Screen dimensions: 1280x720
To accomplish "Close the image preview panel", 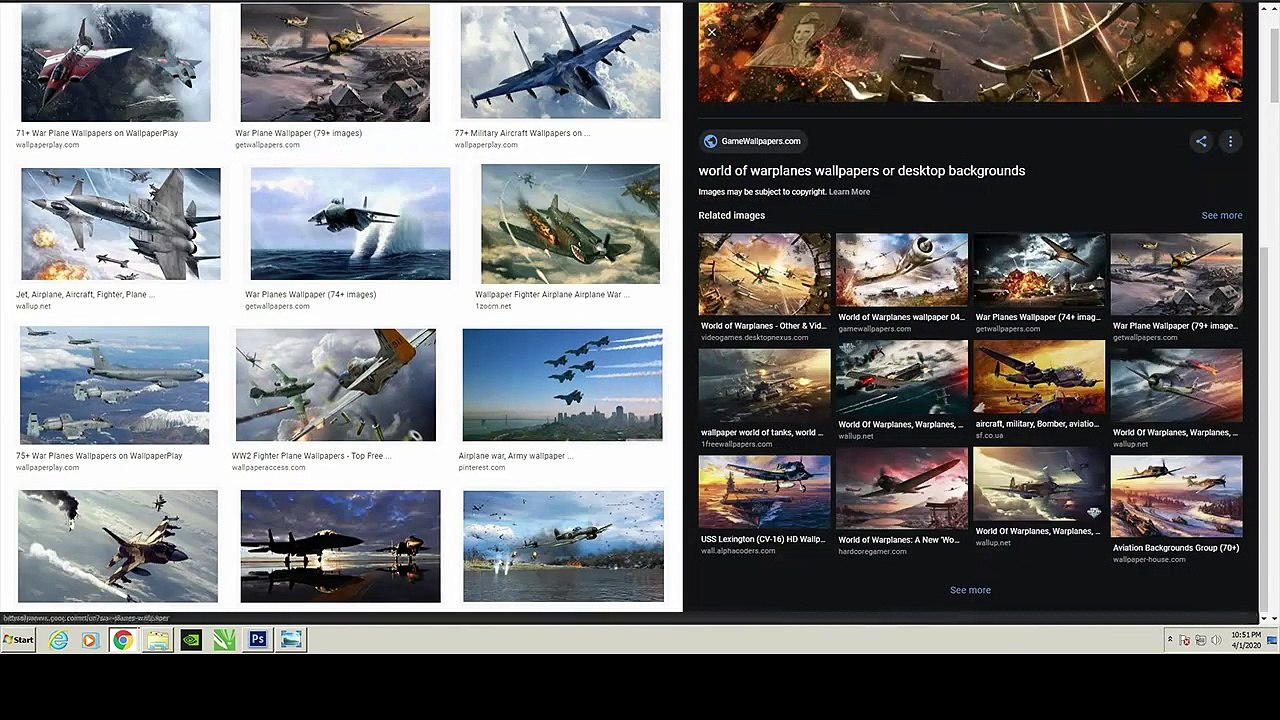I will 711,32.
